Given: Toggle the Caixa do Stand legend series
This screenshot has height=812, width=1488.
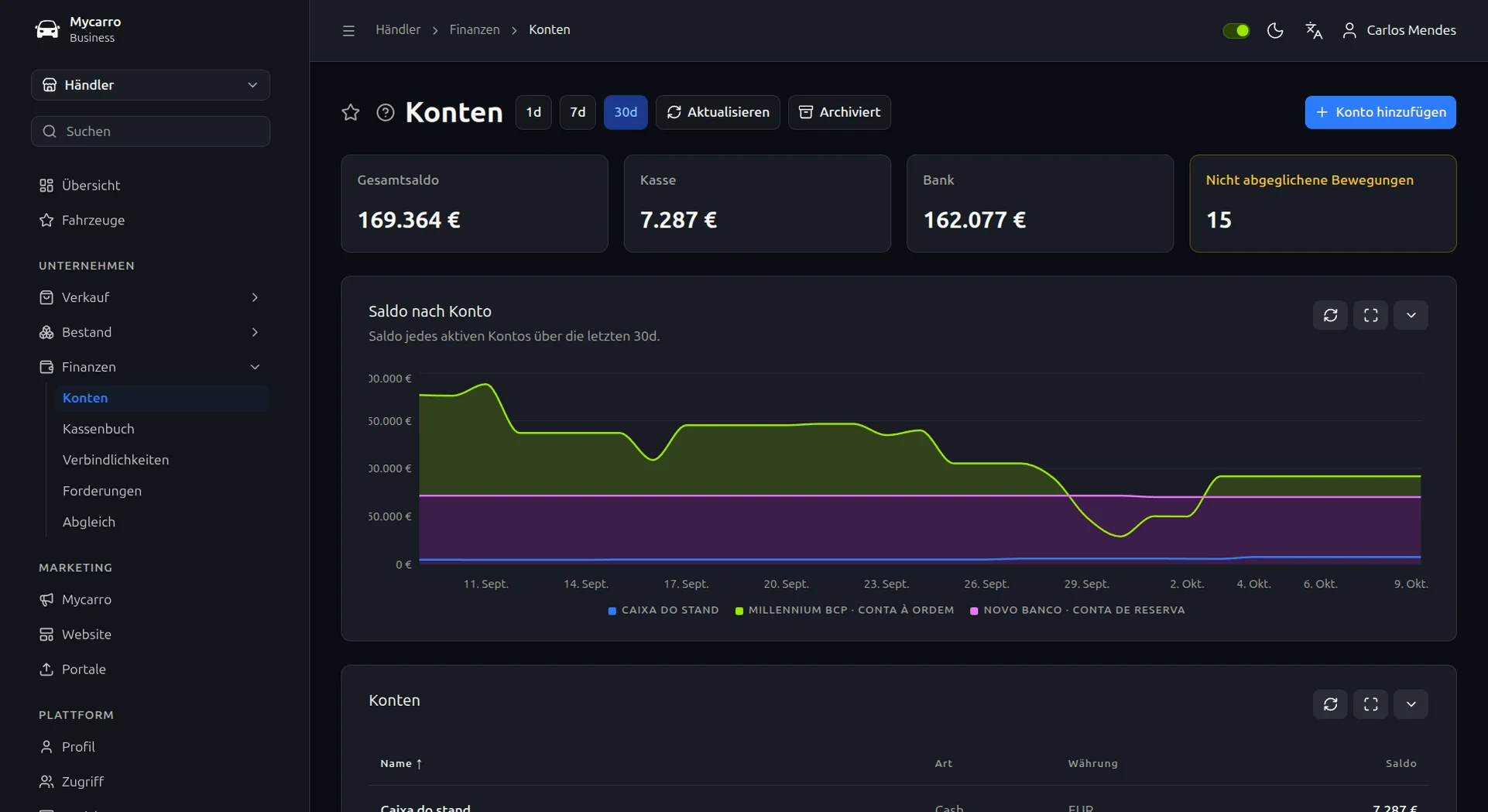Looking at the screenshot, I should (x=663, y=611).
